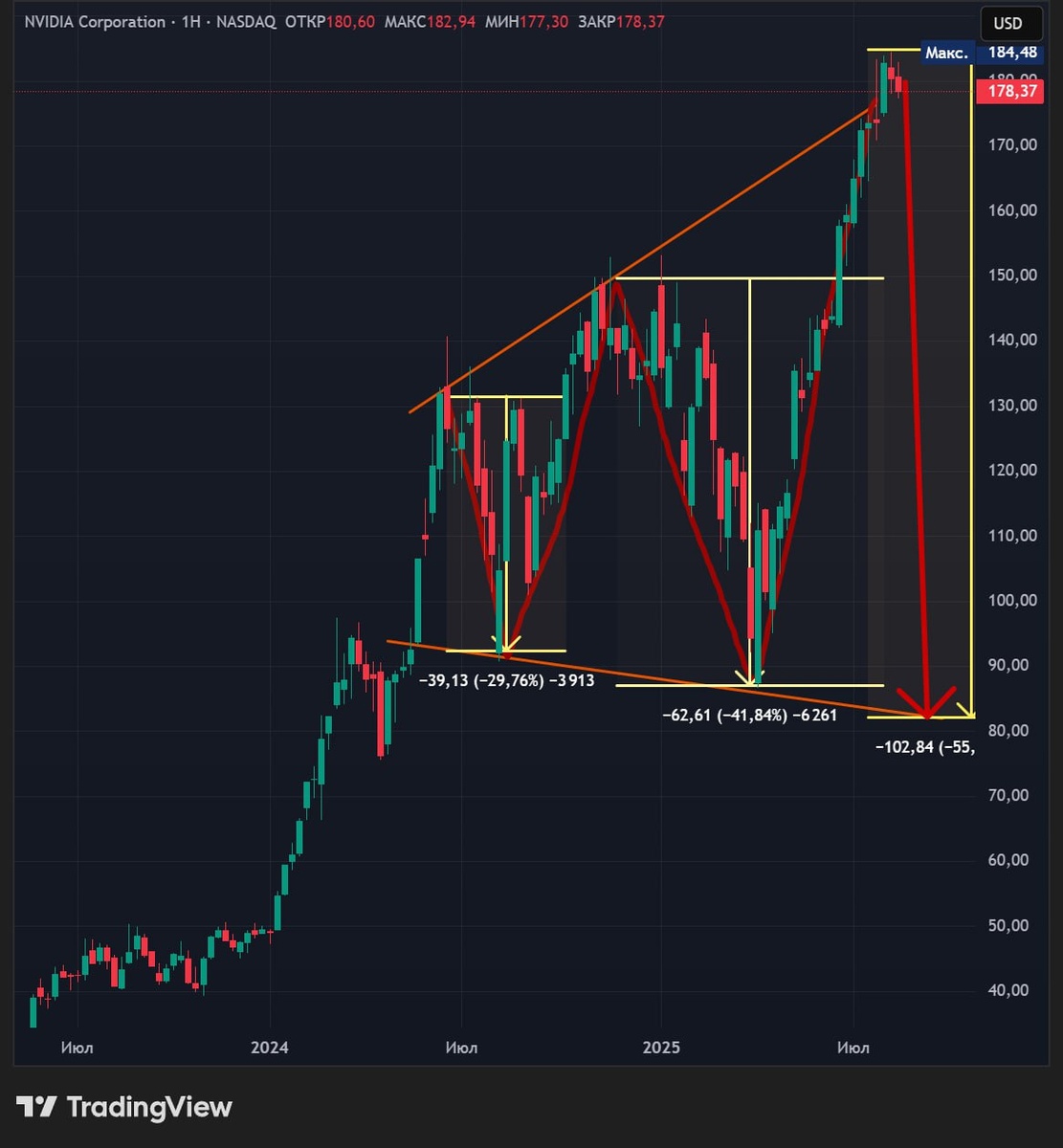Select the МАКС 182,94 high value
This screenshot has width=1063, height=1148.
pos(428,22)
